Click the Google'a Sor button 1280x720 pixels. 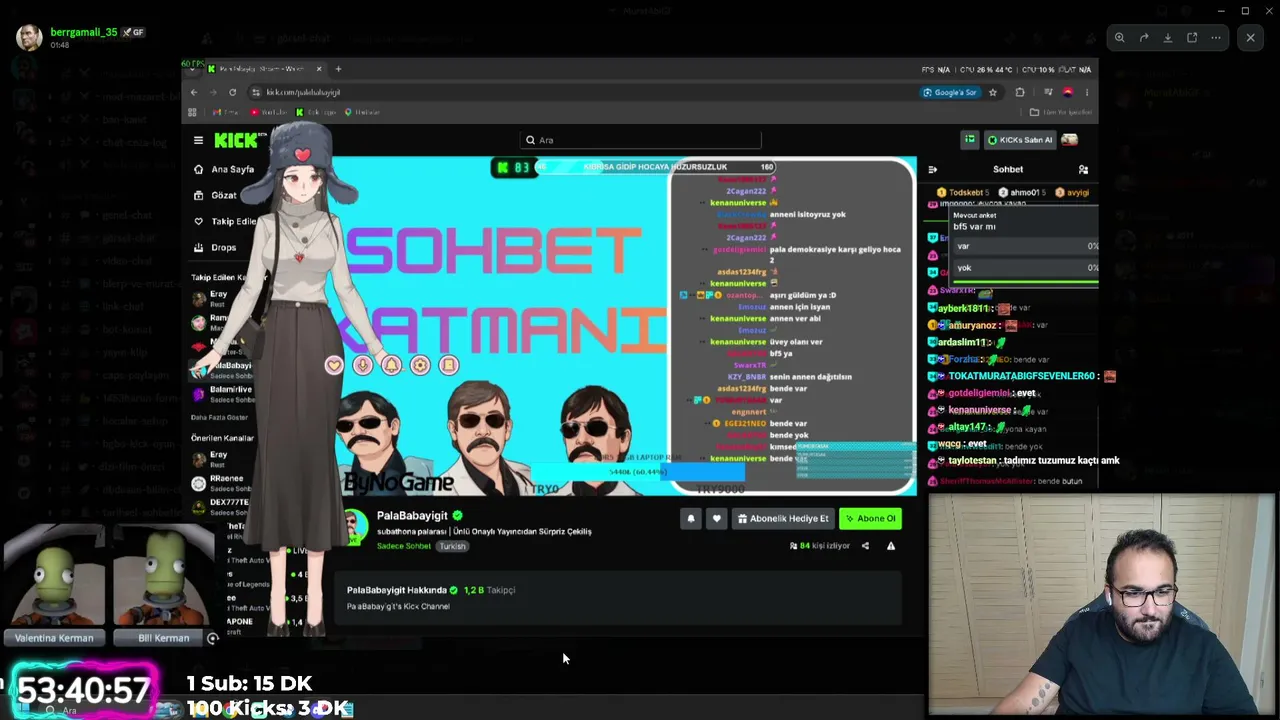pyautogui.click(x=951, y=92)
